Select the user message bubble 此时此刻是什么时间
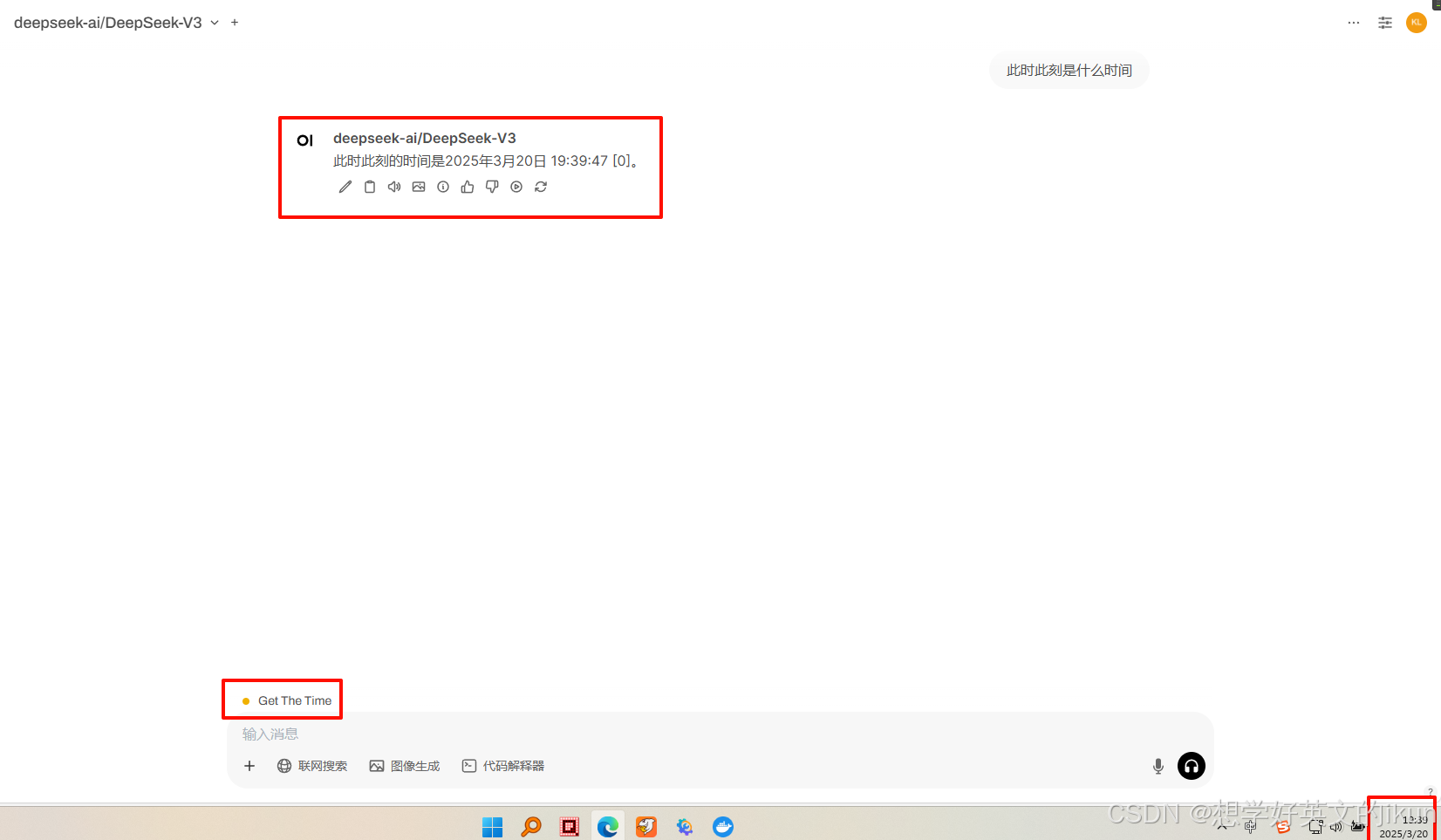Screen dimensions: 1441x840 click(1069, 71)
